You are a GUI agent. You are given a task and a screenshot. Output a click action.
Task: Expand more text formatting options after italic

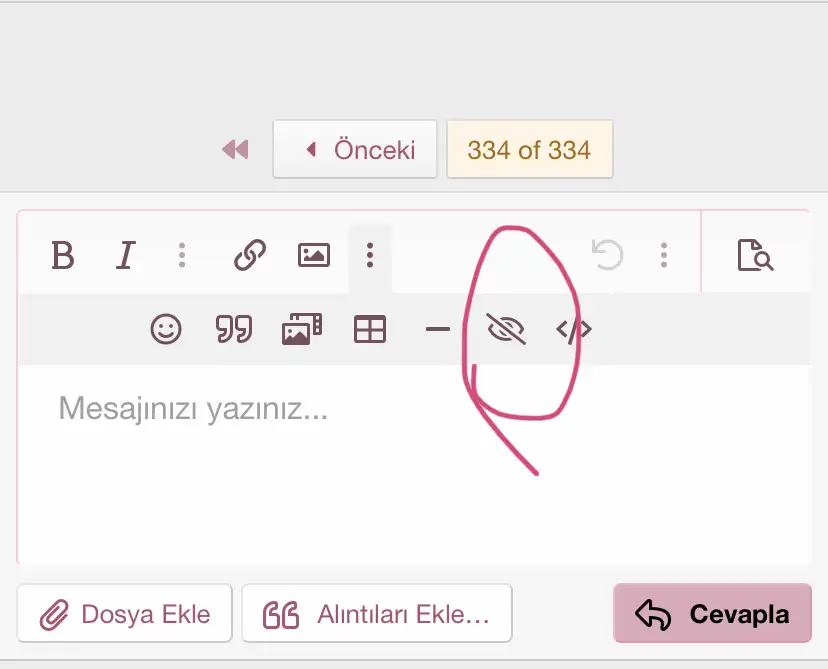(182, 256)
